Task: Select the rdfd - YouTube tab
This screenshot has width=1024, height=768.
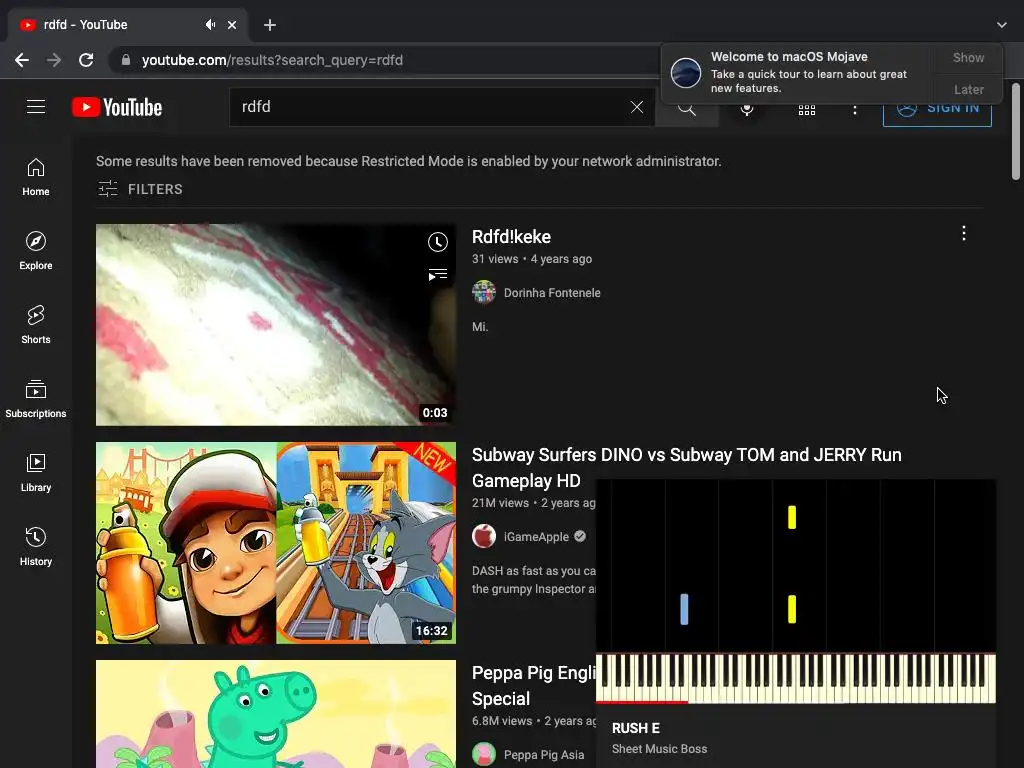Action: pos(127,25)
